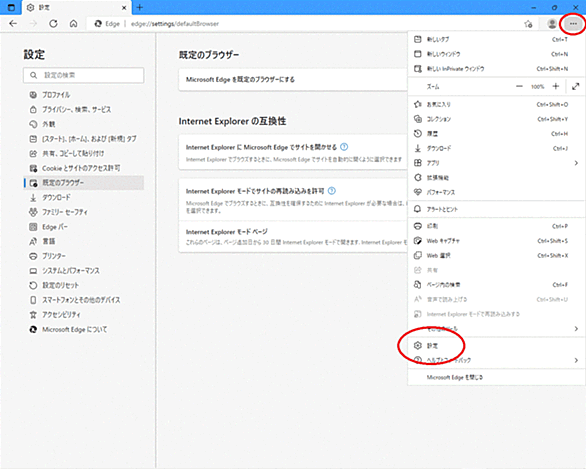
Task: Open the profile avatar icon
Action: click(552, 24)
